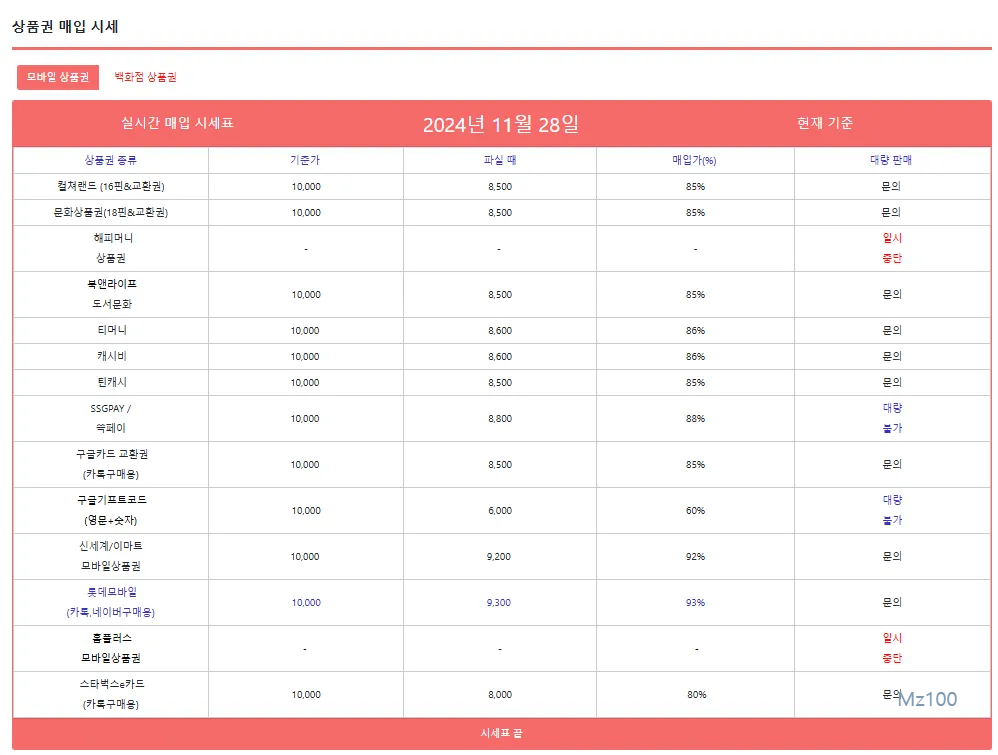998x755 pixels.
Task: Switch to the 백화점 상품권 tab
Action: pos(145,77)
